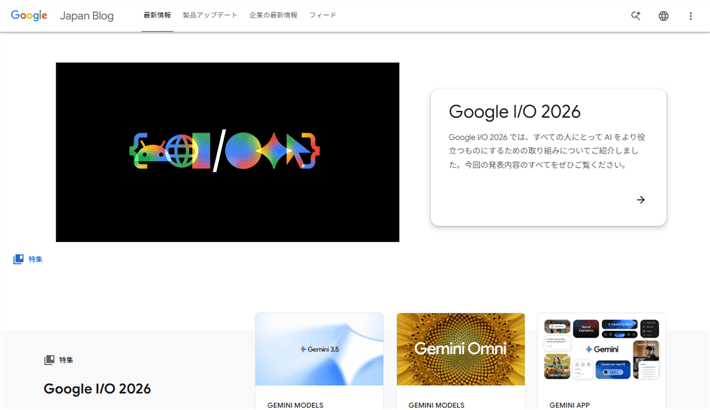This screenshot has width=710, height=410.
Task: Read the Google I/O 2026 card description text
Action: (547, 151)
